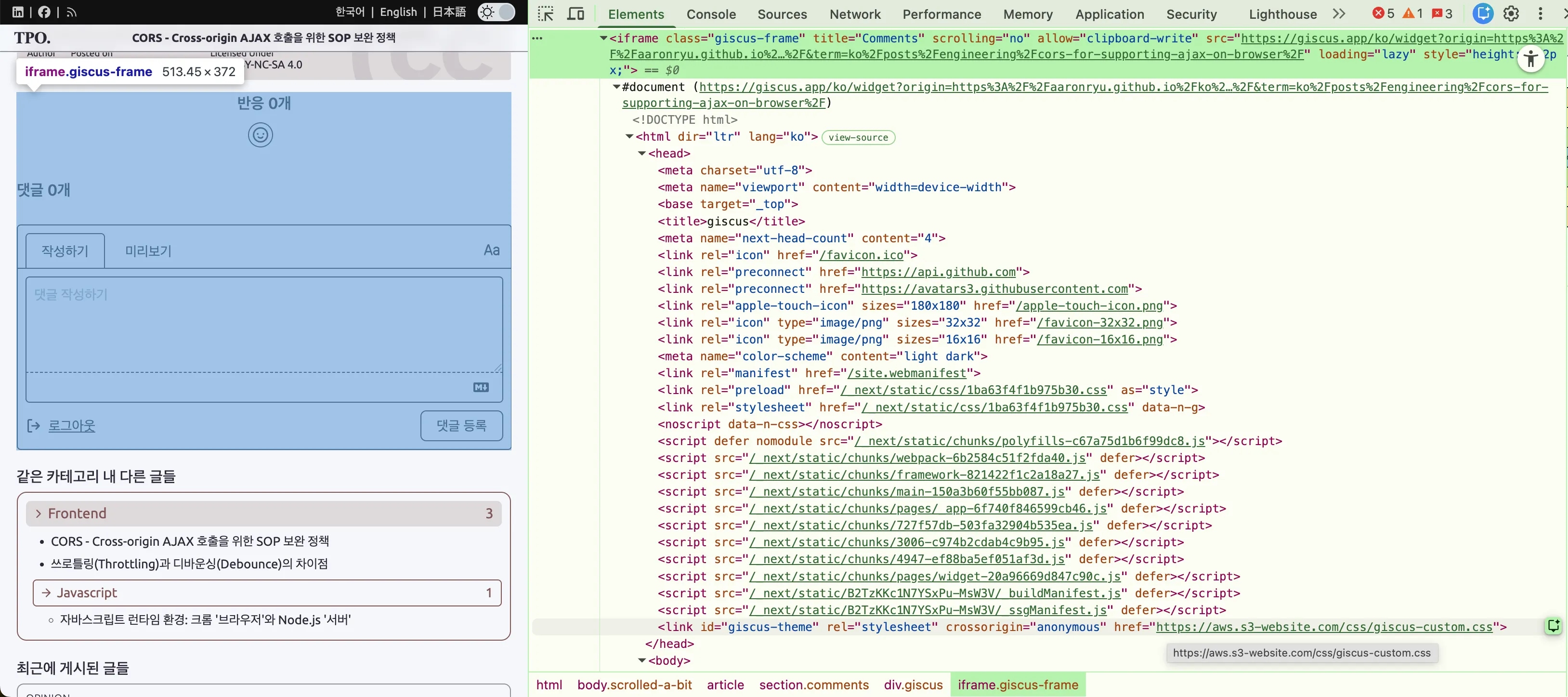
Task: Click the TPO. site logo
Action: 32,38
